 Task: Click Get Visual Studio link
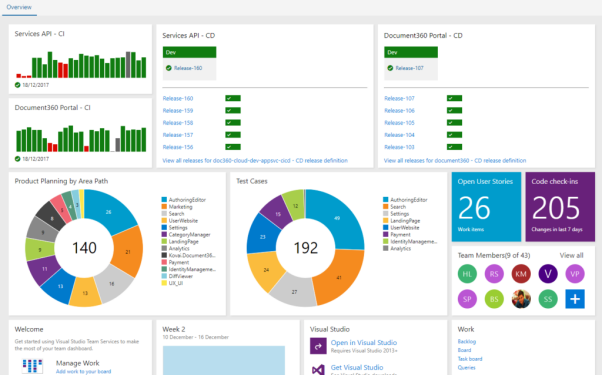[357, 367]
